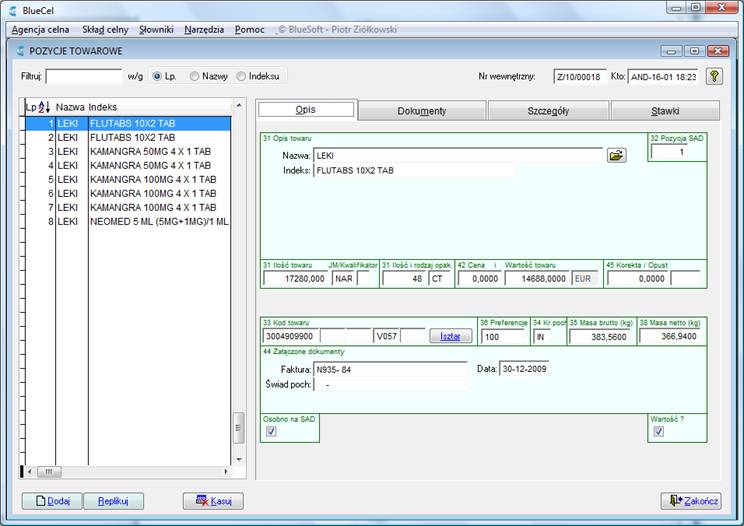The height and width of the screenshot is (526, 744).
Task: Click the Nazwa column header
Action: pos(70,107)
